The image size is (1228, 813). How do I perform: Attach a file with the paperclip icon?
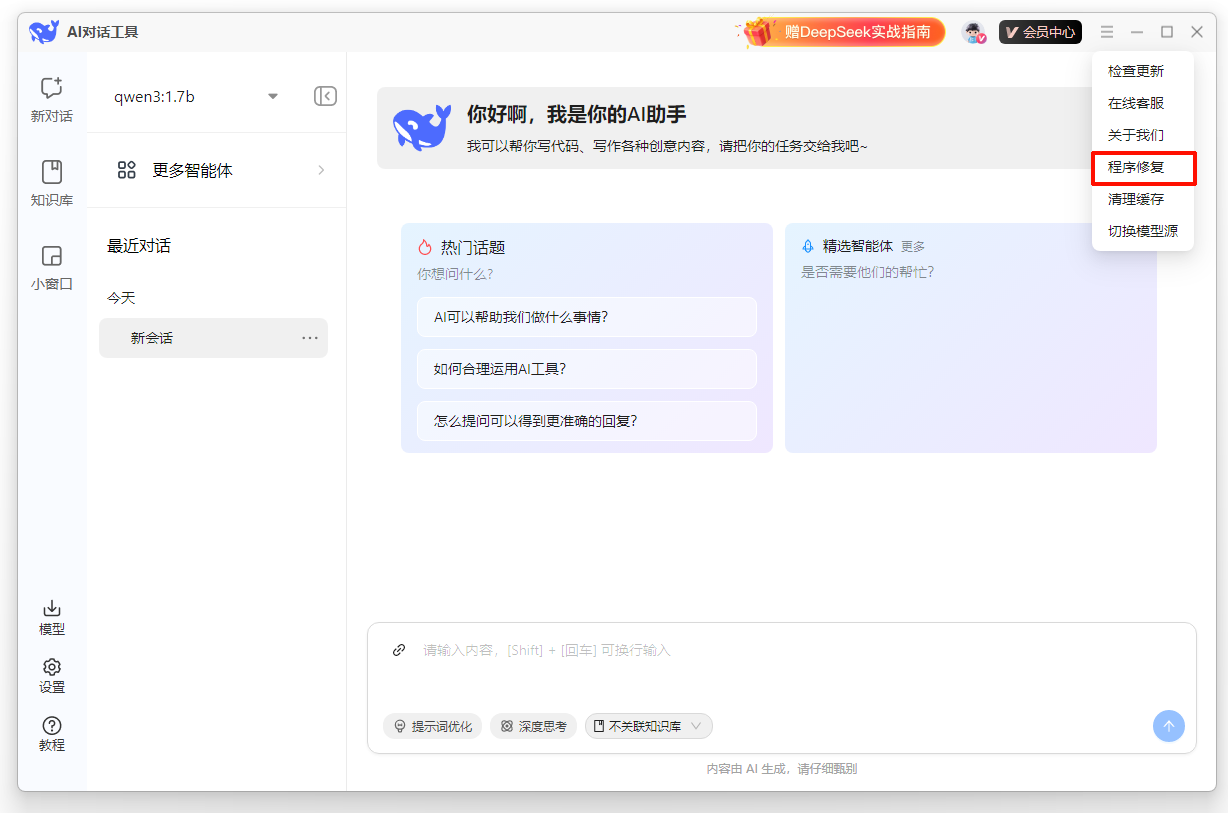pos(398,649)
